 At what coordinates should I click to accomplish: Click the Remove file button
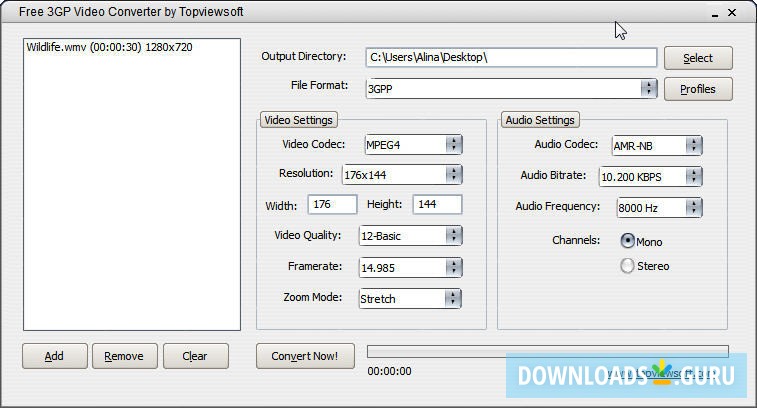coord(125,356)
